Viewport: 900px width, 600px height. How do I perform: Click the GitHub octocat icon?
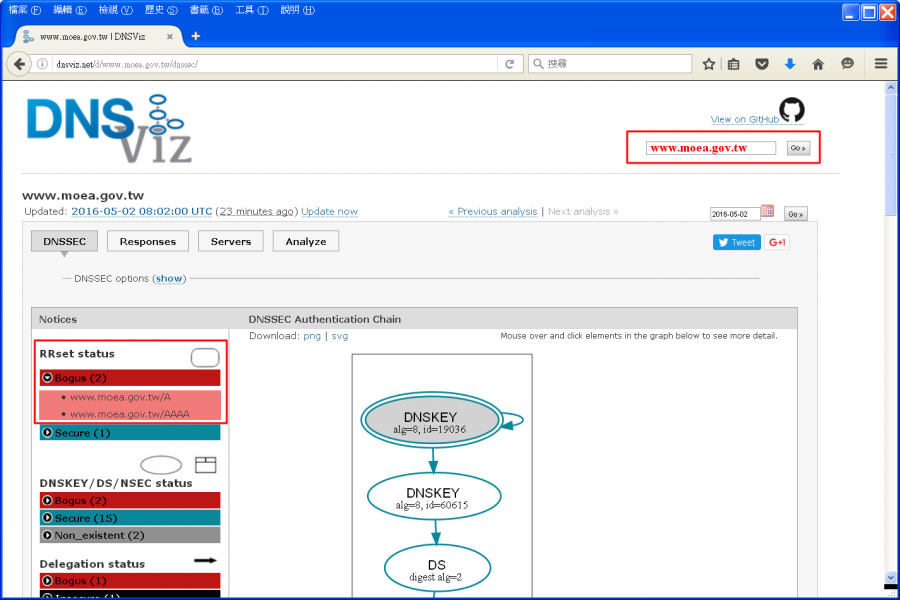click(x=792, y=110)
